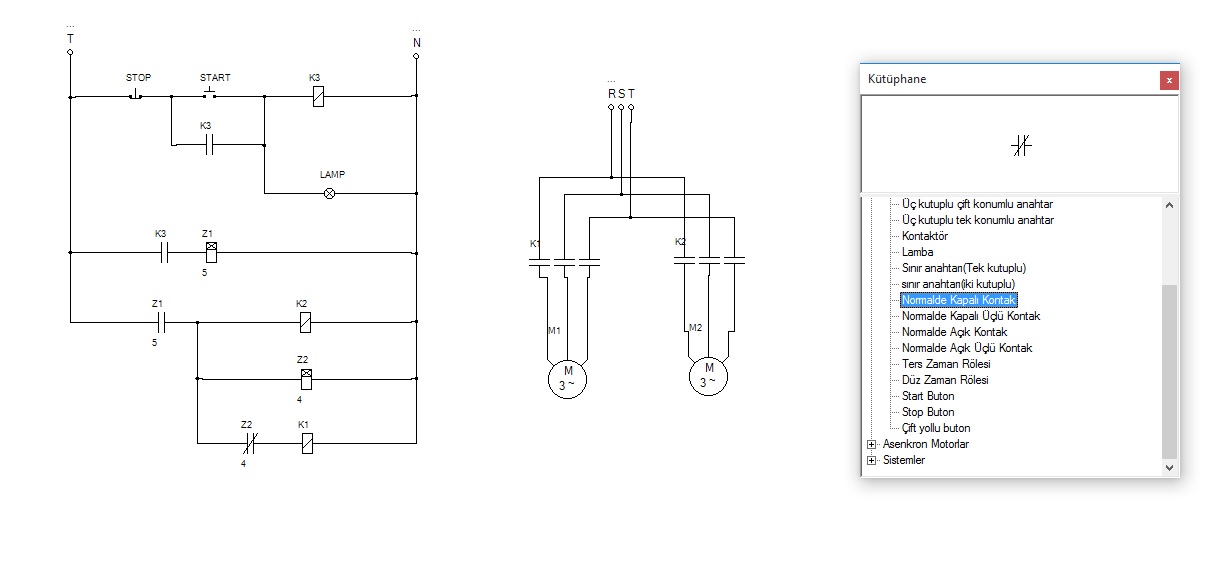Select the K2 three-pole power contact
Screen dimensions: 1229x577
point(708,259)
